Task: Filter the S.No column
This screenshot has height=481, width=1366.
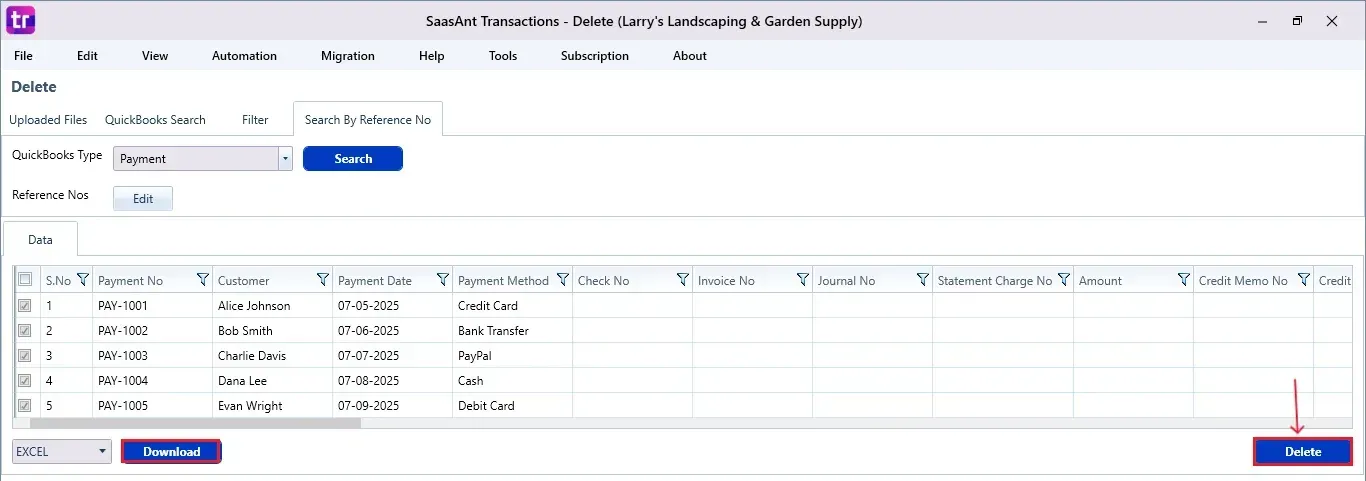Action: [83, 280]
